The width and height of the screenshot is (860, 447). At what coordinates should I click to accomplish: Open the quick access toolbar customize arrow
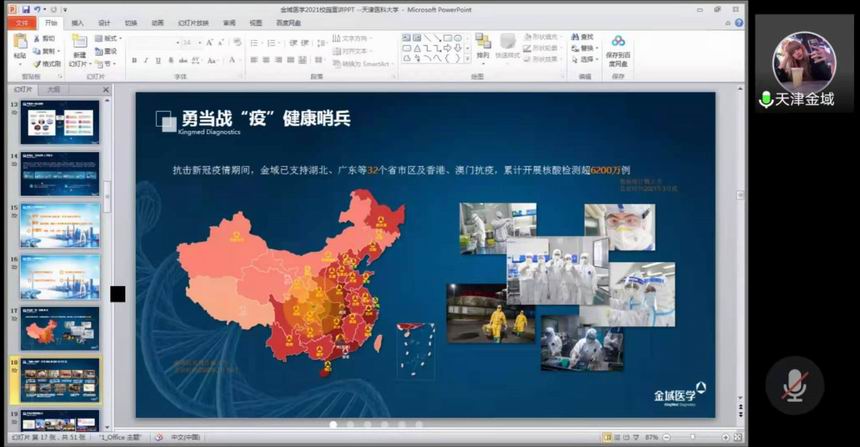pos(65,10)
